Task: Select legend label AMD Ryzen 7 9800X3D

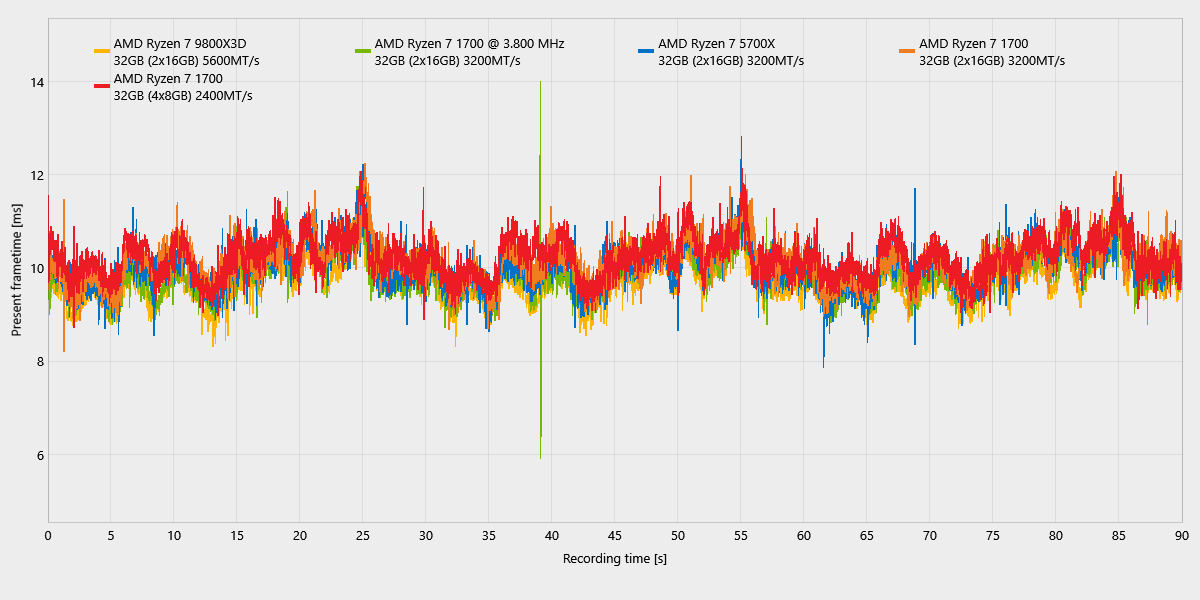Action: coord(180,43)
